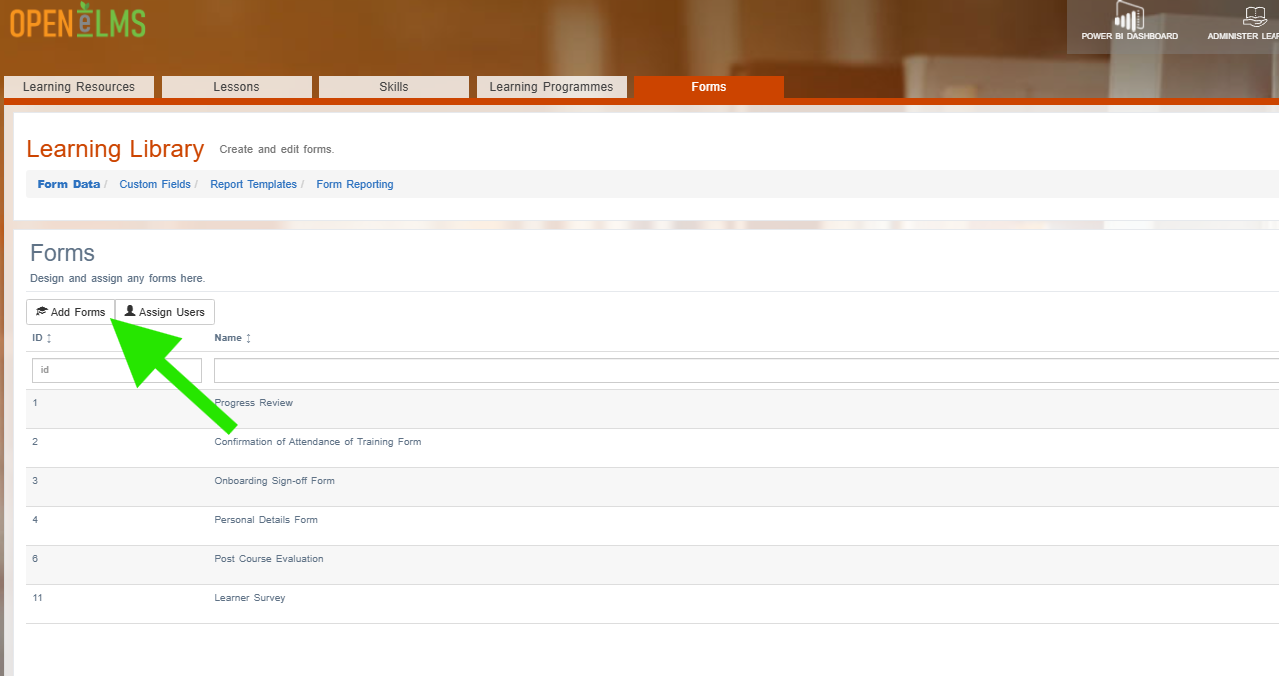
Task: Select the Forms tab
Action: 709,87
